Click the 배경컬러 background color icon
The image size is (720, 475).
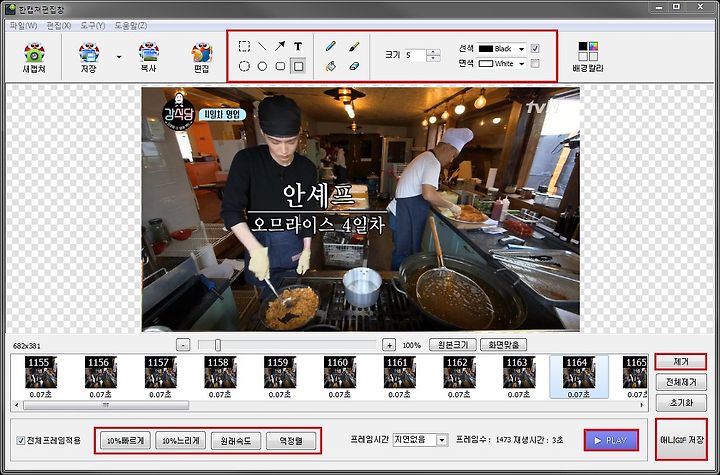[x=588, y=57]
